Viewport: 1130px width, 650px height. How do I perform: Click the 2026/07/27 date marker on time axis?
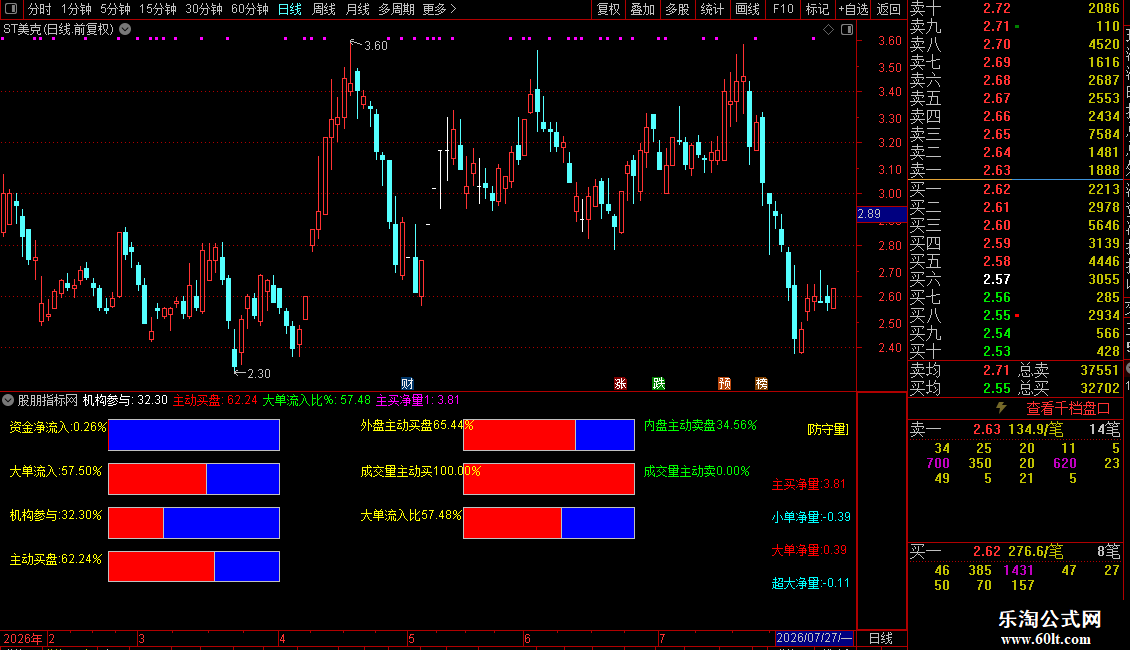[x=814, y=638]
